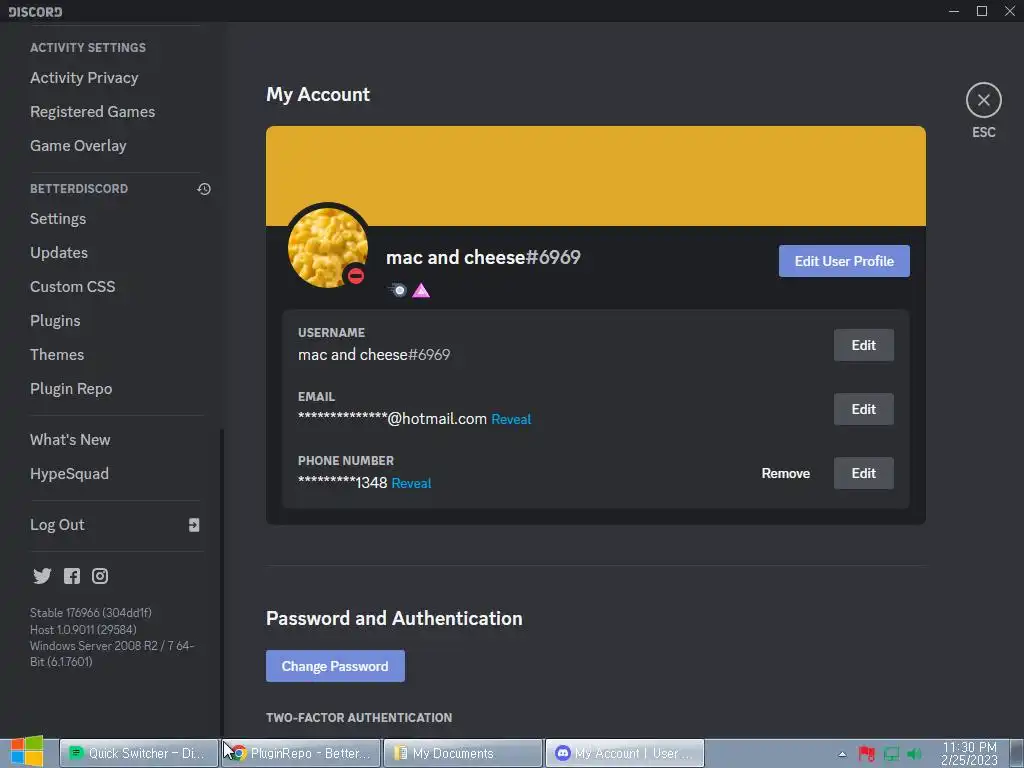The image size is (1024, 768).
Task: Open the Plugins page
Action: 55,321
